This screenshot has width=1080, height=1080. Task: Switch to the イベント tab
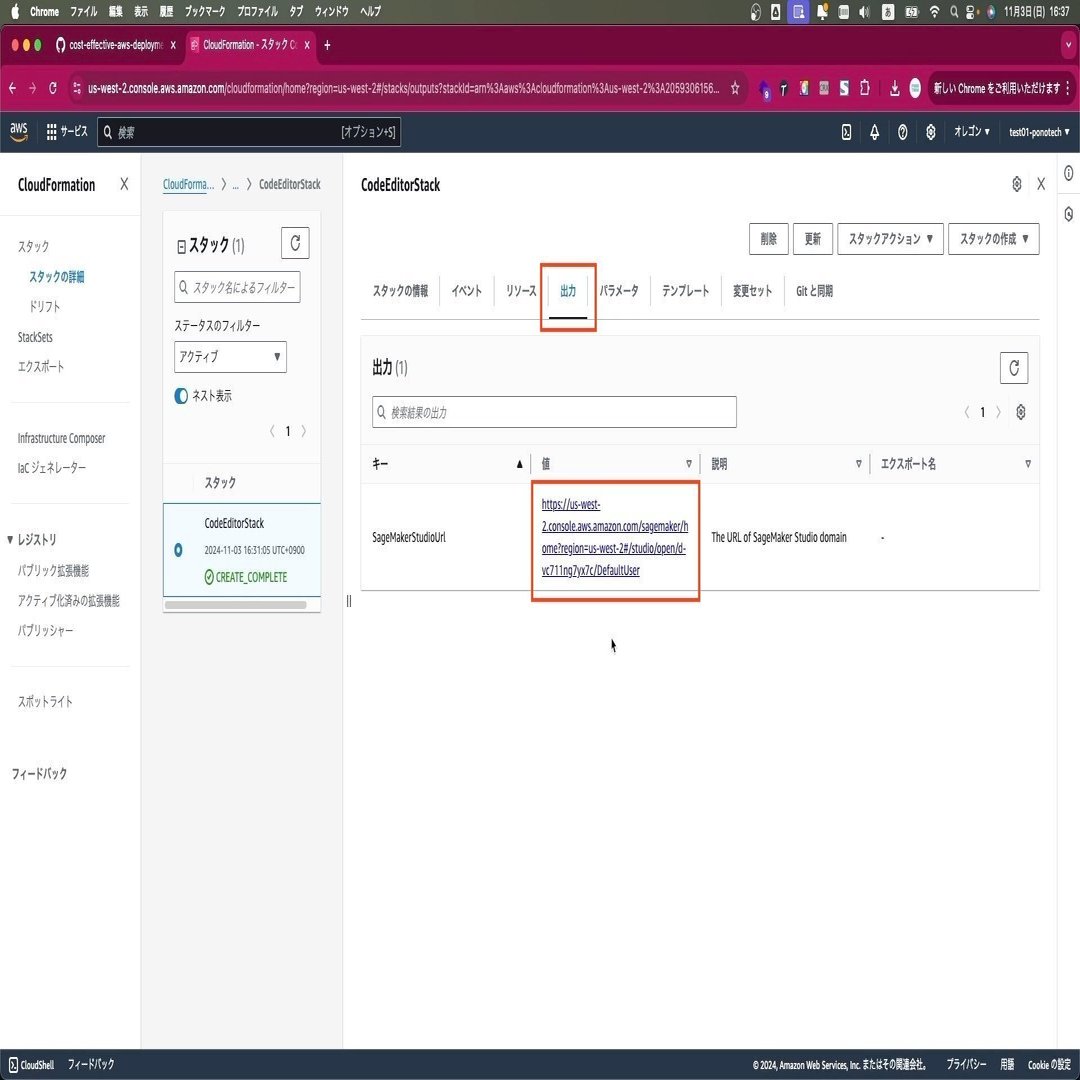click(466, 291)
